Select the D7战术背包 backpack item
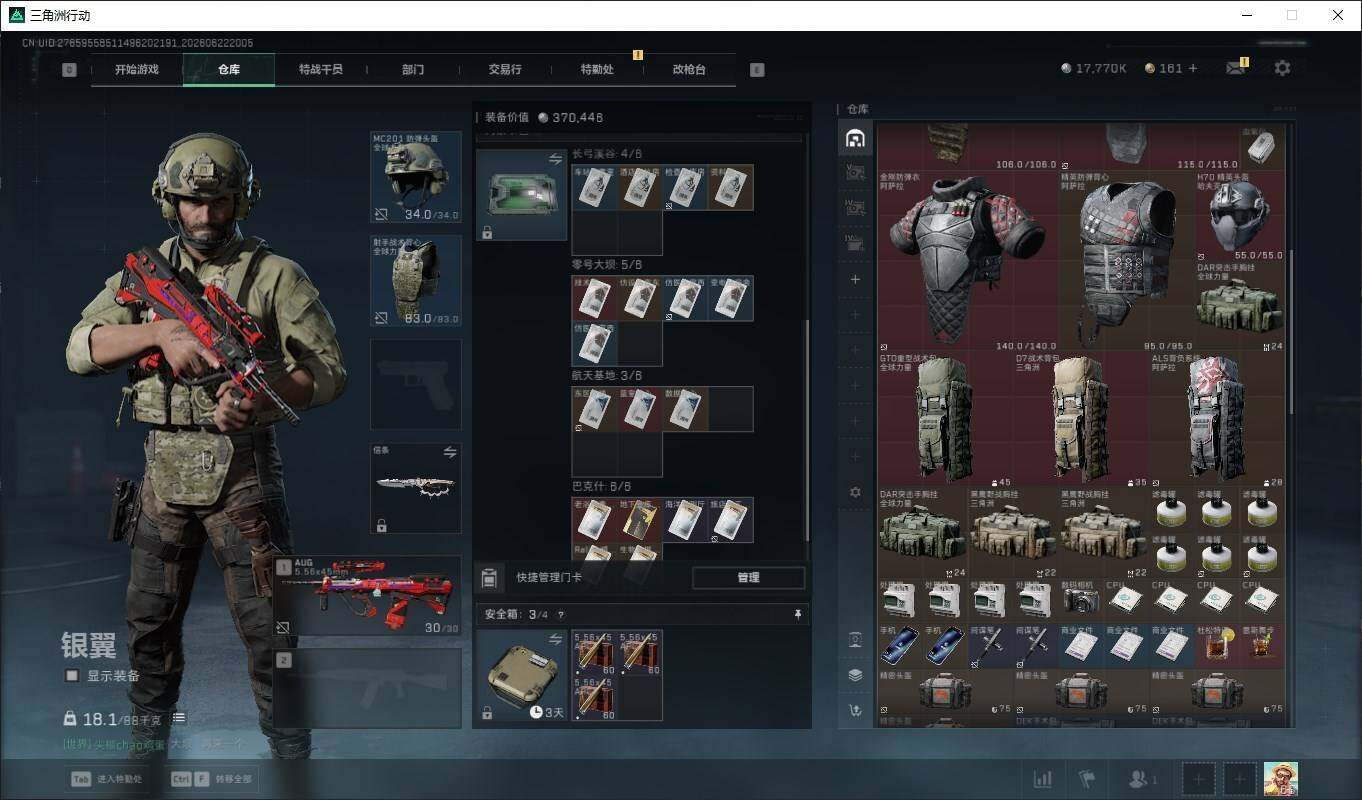The width and height of the screenshot is (1362, 800). (1080, 419)
